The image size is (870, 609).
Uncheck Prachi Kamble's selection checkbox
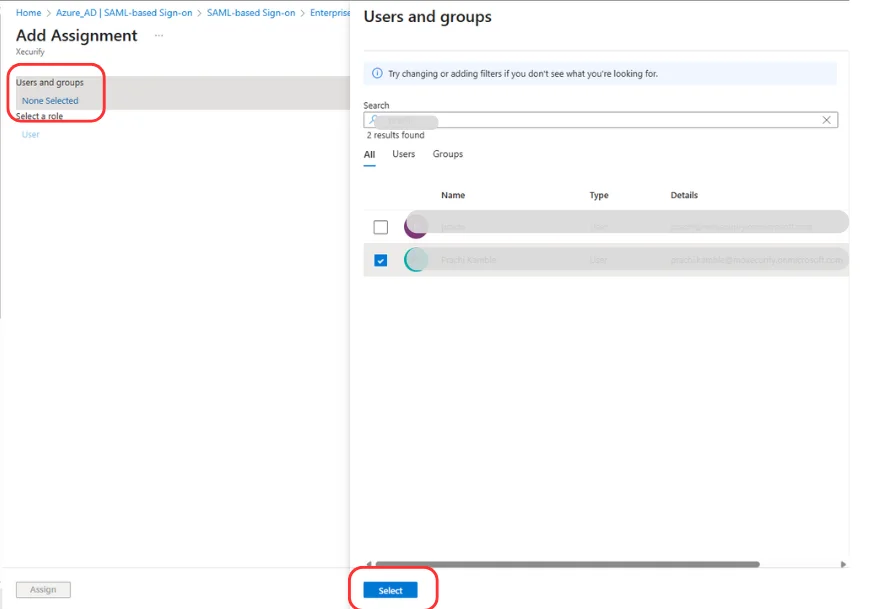380,260
